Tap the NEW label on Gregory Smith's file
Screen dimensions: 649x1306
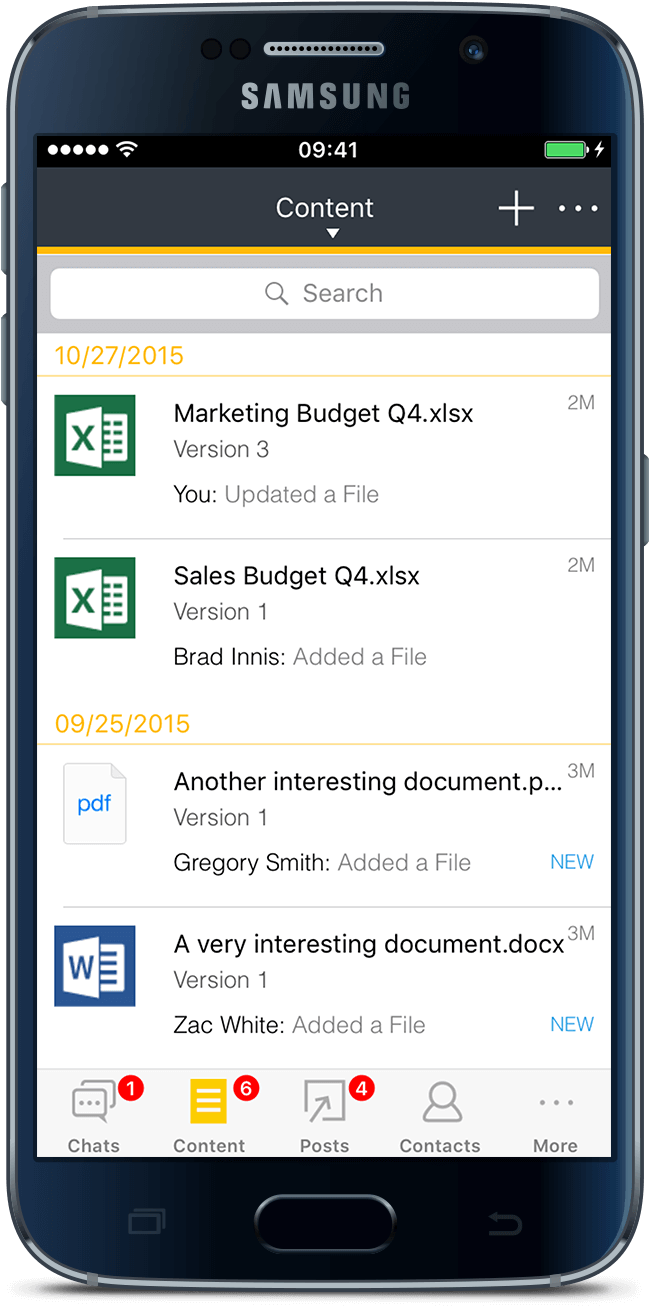pos(572,862)
